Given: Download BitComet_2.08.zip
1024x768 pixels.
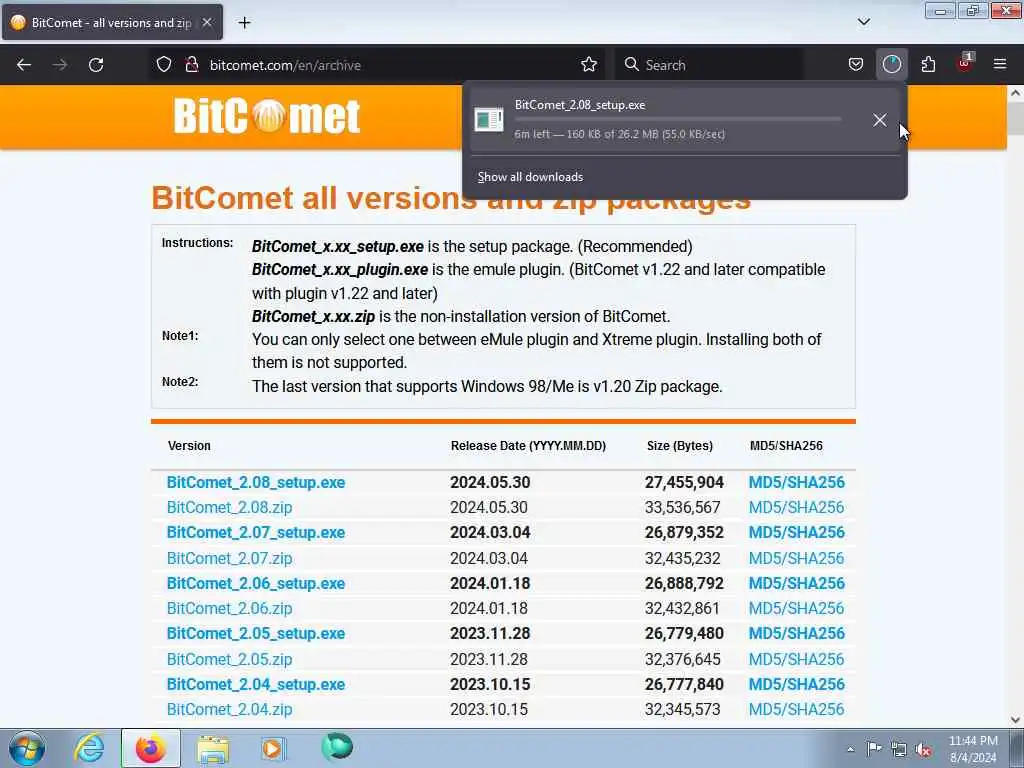Looking at the screenshot, I should pyautogui.click(x=229, y=507).
